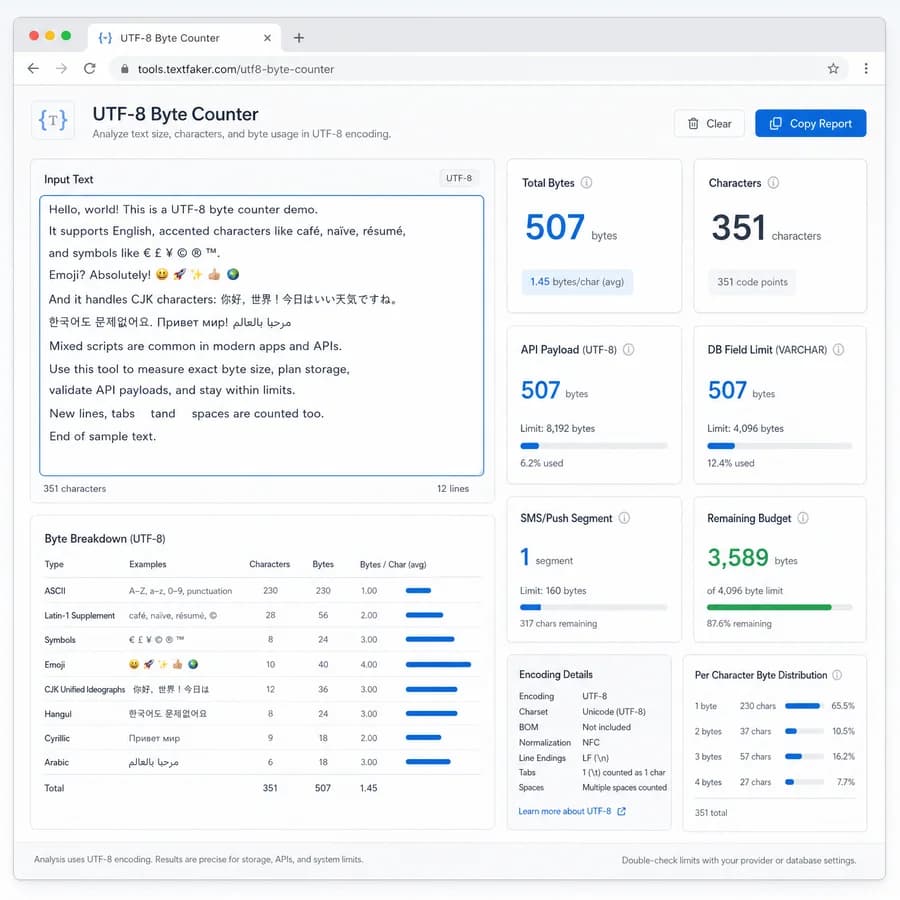Viewport: 900px width, 900px height.
Task: Click the green Remaining Budget progress bar
Action: pos(779,607)
